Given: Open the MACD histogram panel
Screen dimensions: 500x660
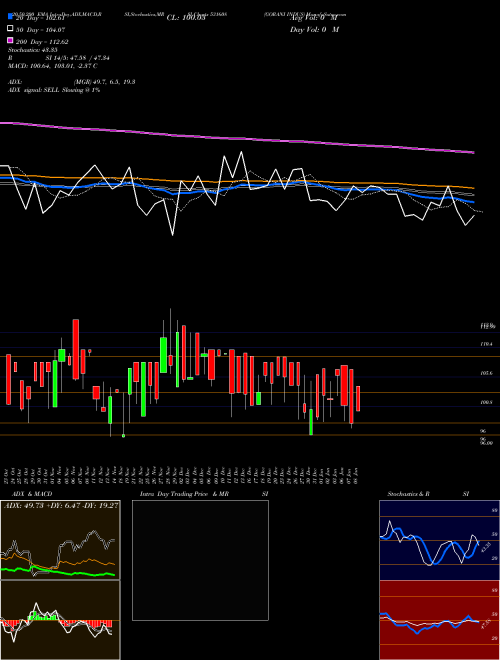Looking at the screenshot, I should click(60, 620).
